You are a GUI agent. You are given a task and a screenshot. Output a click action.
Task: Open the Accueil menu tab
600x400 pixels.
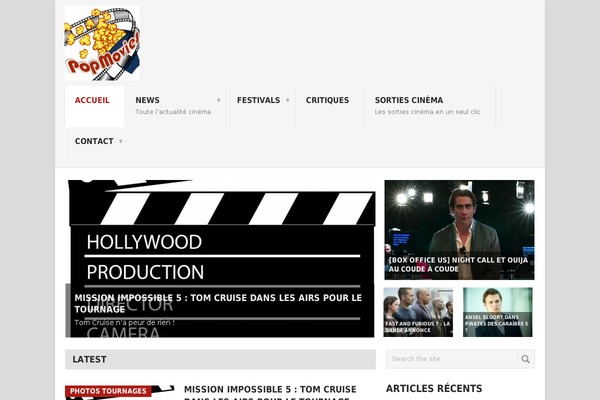point(95,106)
